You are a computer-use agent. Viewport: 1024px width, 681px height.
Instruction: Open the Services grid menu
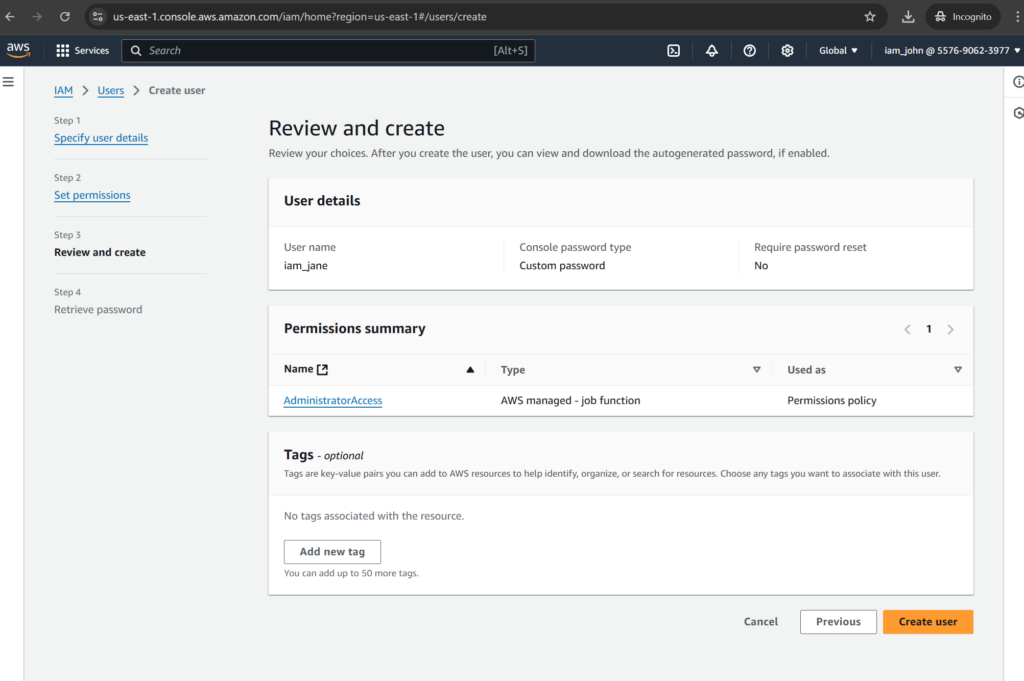83,50
